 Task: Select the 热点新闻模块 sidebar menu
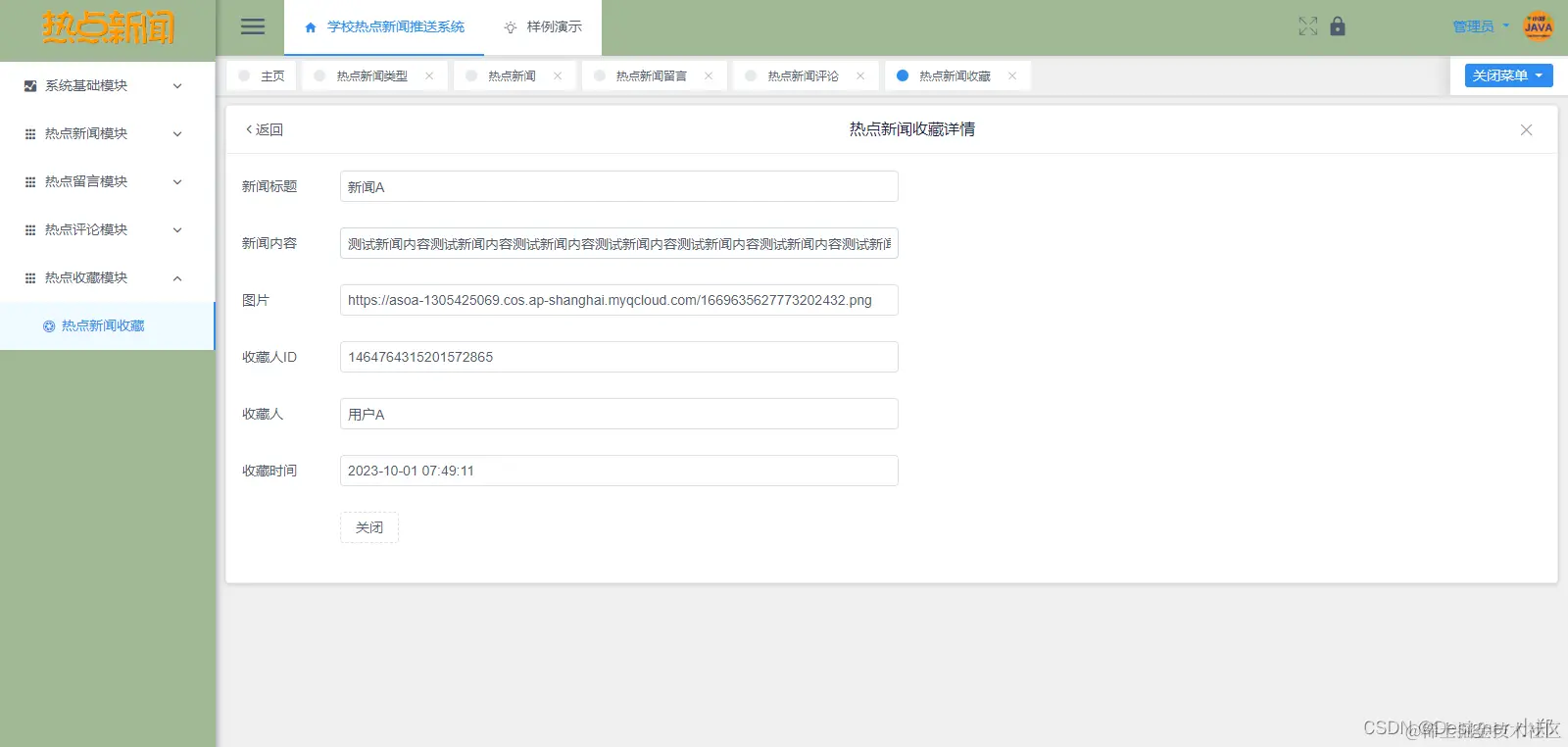107,134
